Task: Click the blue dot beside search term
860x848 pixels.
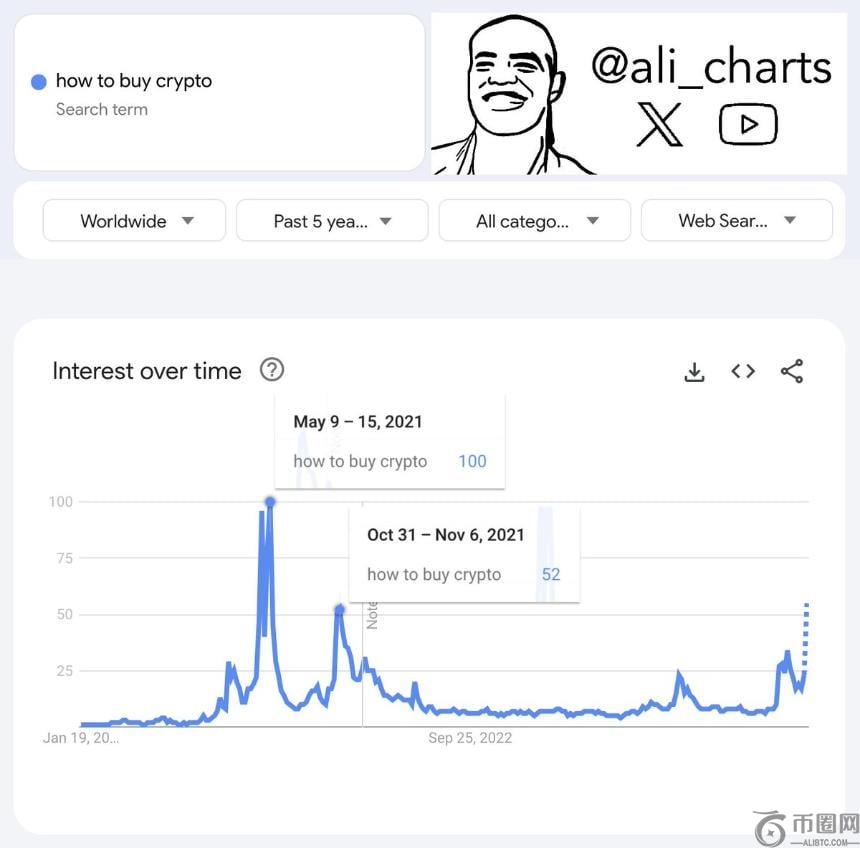Action: (39, 82)
